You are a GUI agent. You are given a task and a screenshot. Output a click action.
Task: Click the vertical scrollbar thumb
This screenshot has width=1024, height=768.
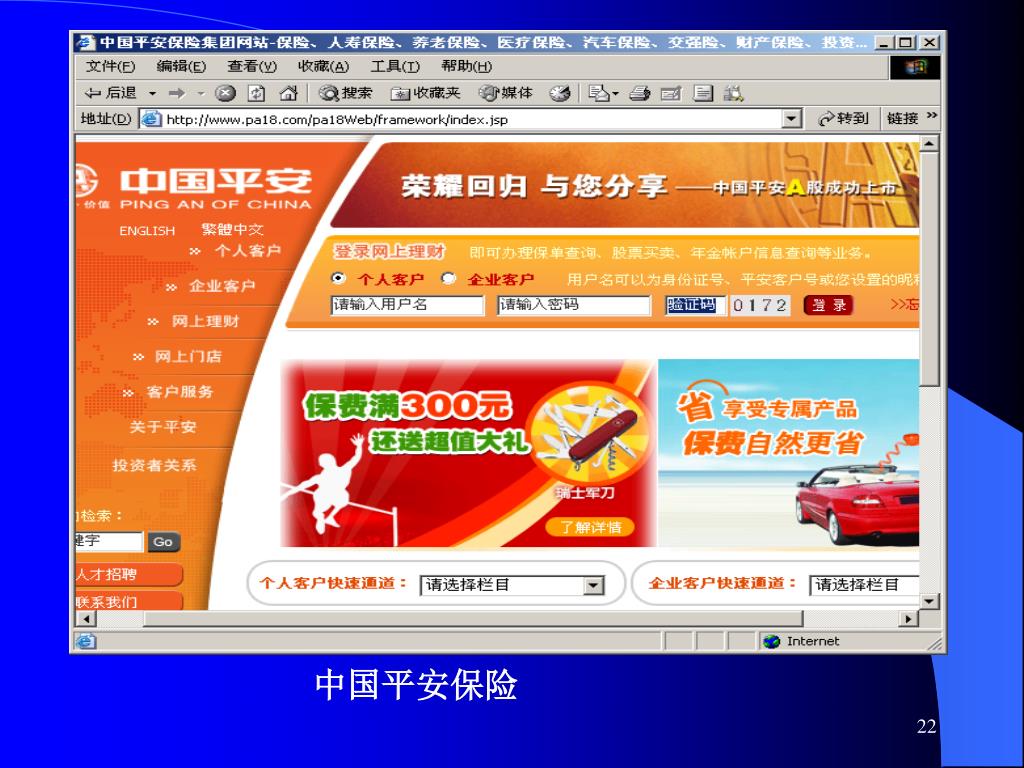point(929,269)
